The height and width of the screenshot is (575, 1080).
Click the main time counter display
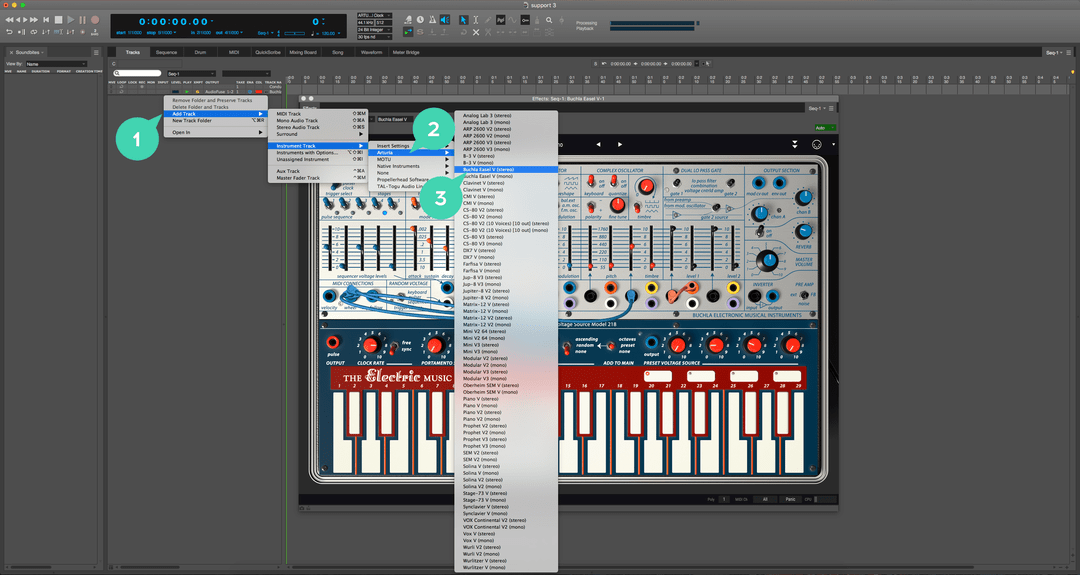pos(174,22)
